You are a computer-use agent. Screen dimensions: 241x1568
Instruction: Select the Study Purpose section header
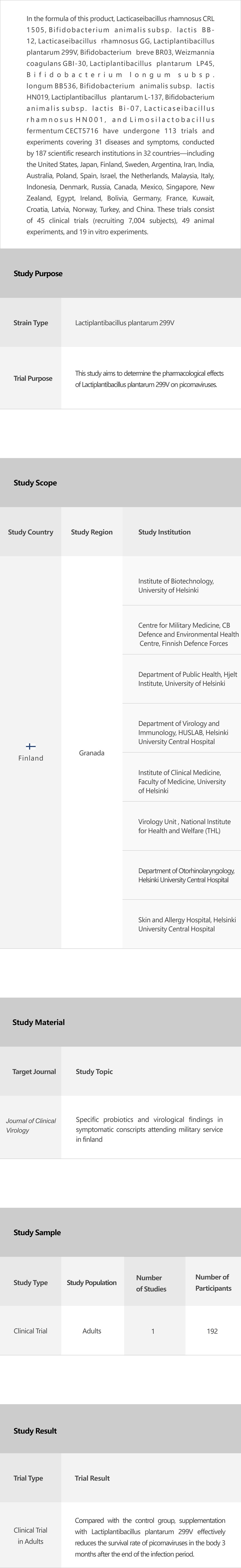pos(38,273)
